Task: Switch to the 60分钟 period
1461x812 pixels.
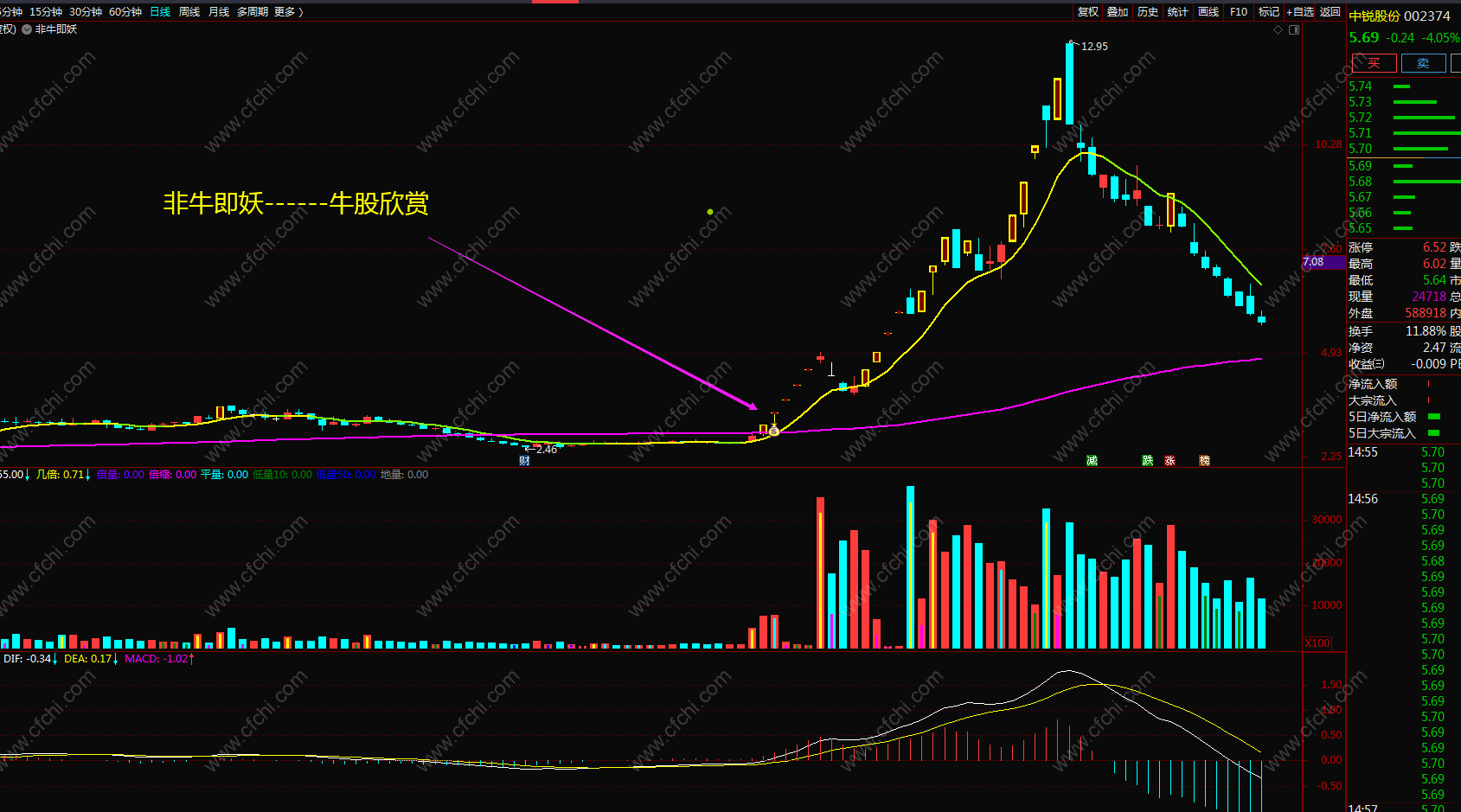Action: click(125, 12)
